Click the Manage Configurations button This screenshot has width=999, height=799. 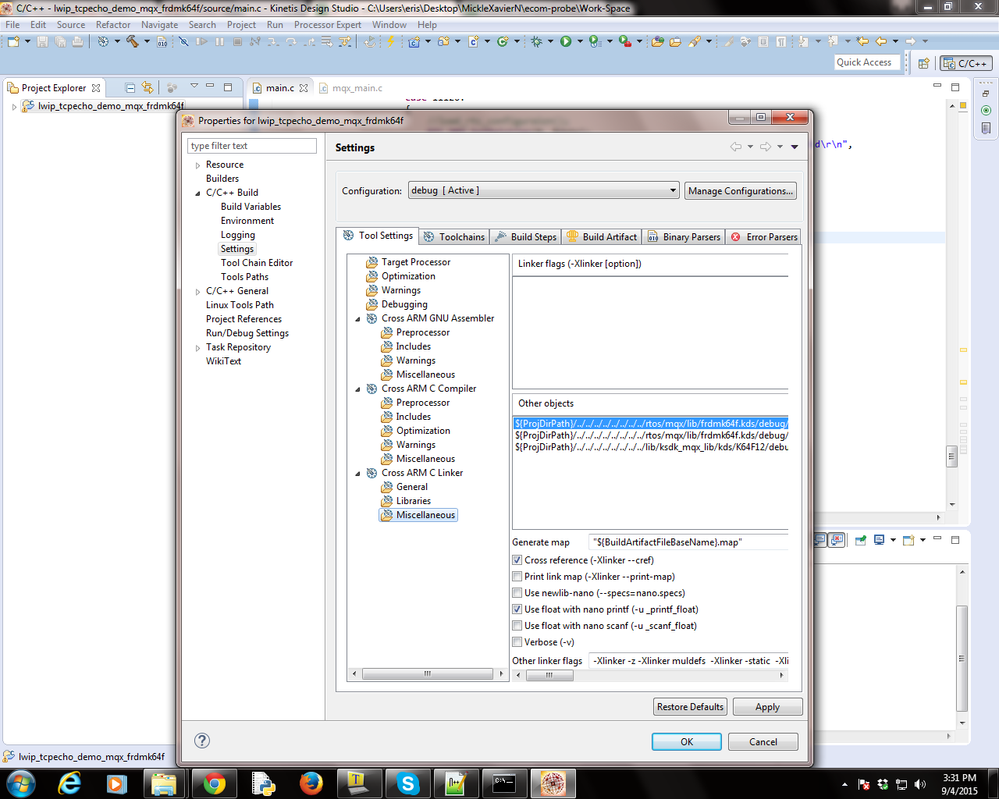740,191
